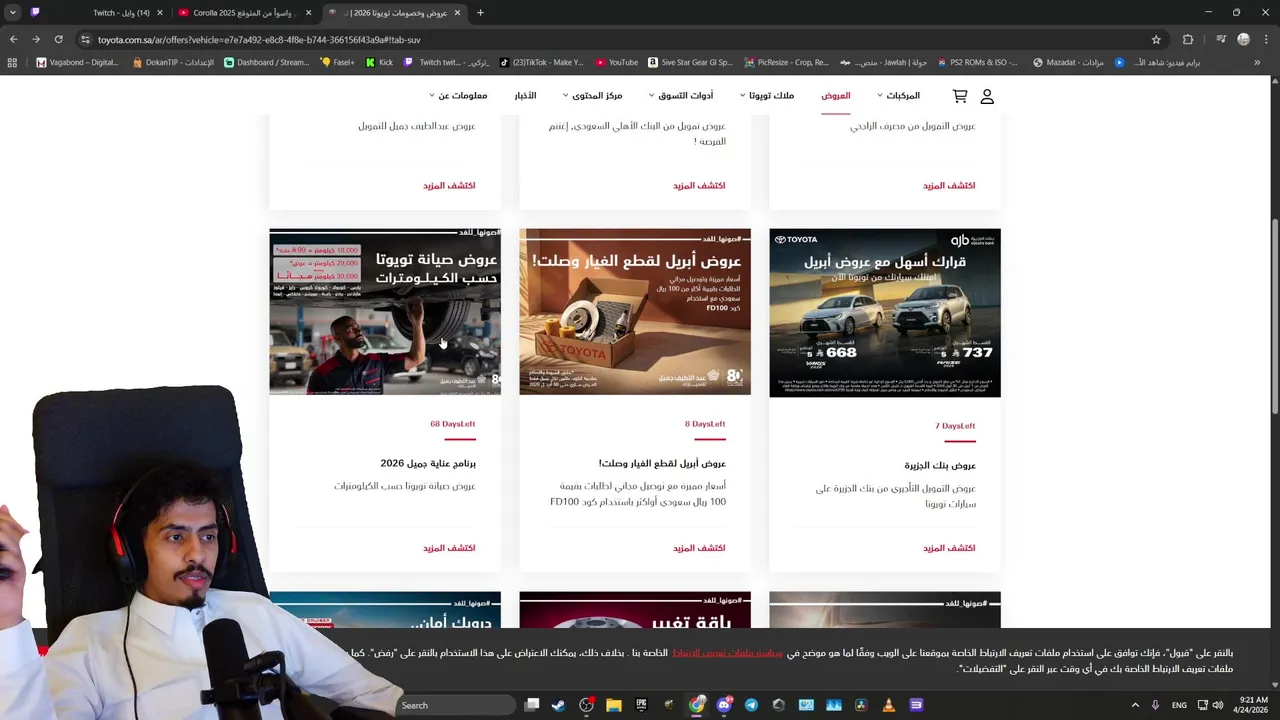
Task: Expand the ملاك تويوتا navigation dropdown
Action: 767,96
